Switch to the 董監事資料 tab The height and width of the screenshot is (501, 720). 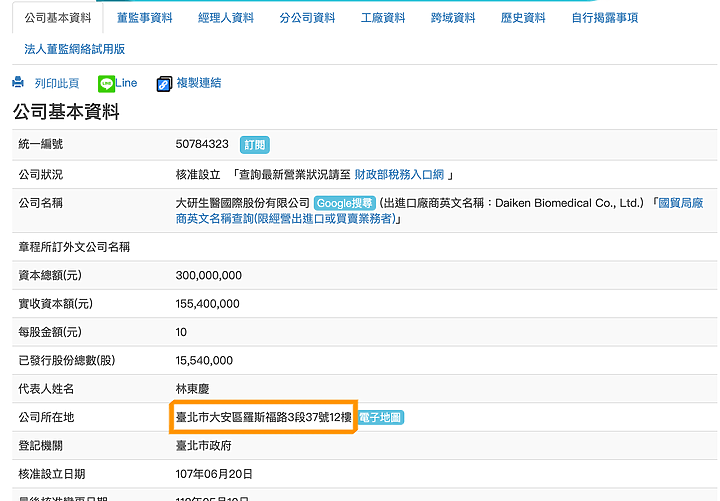pyautogui.click(x=145, y=18)
